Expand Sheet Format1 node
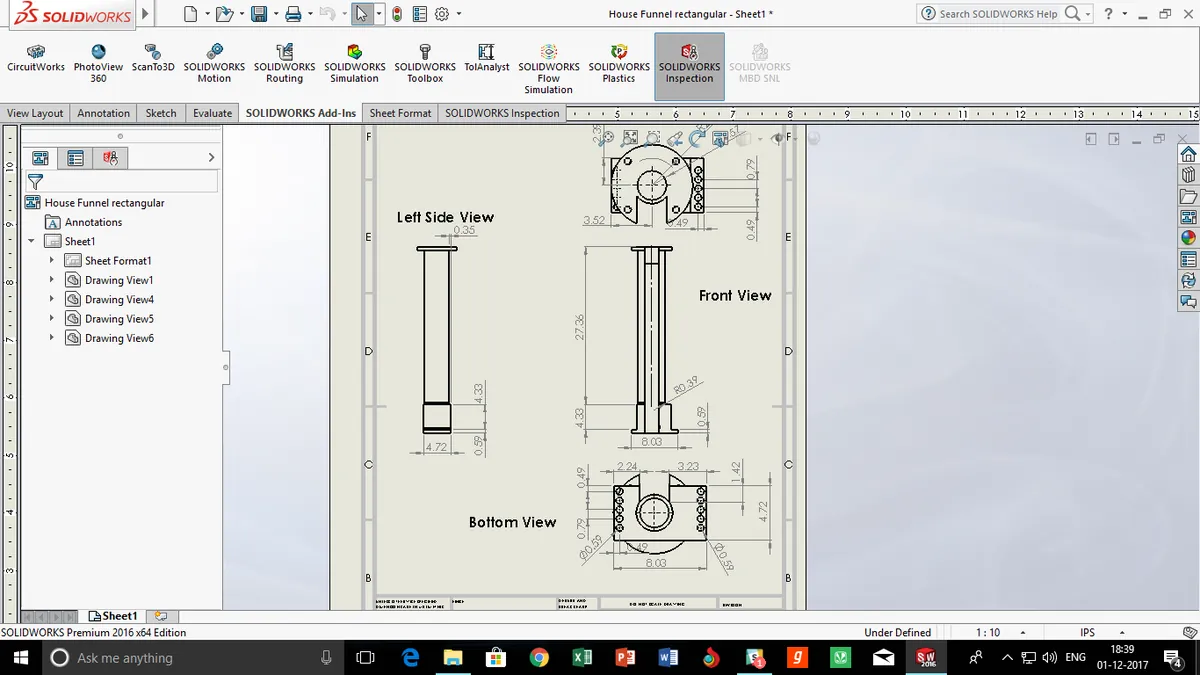The width and height of the screenshot is (1200, 675). click(x=52, y=260)
